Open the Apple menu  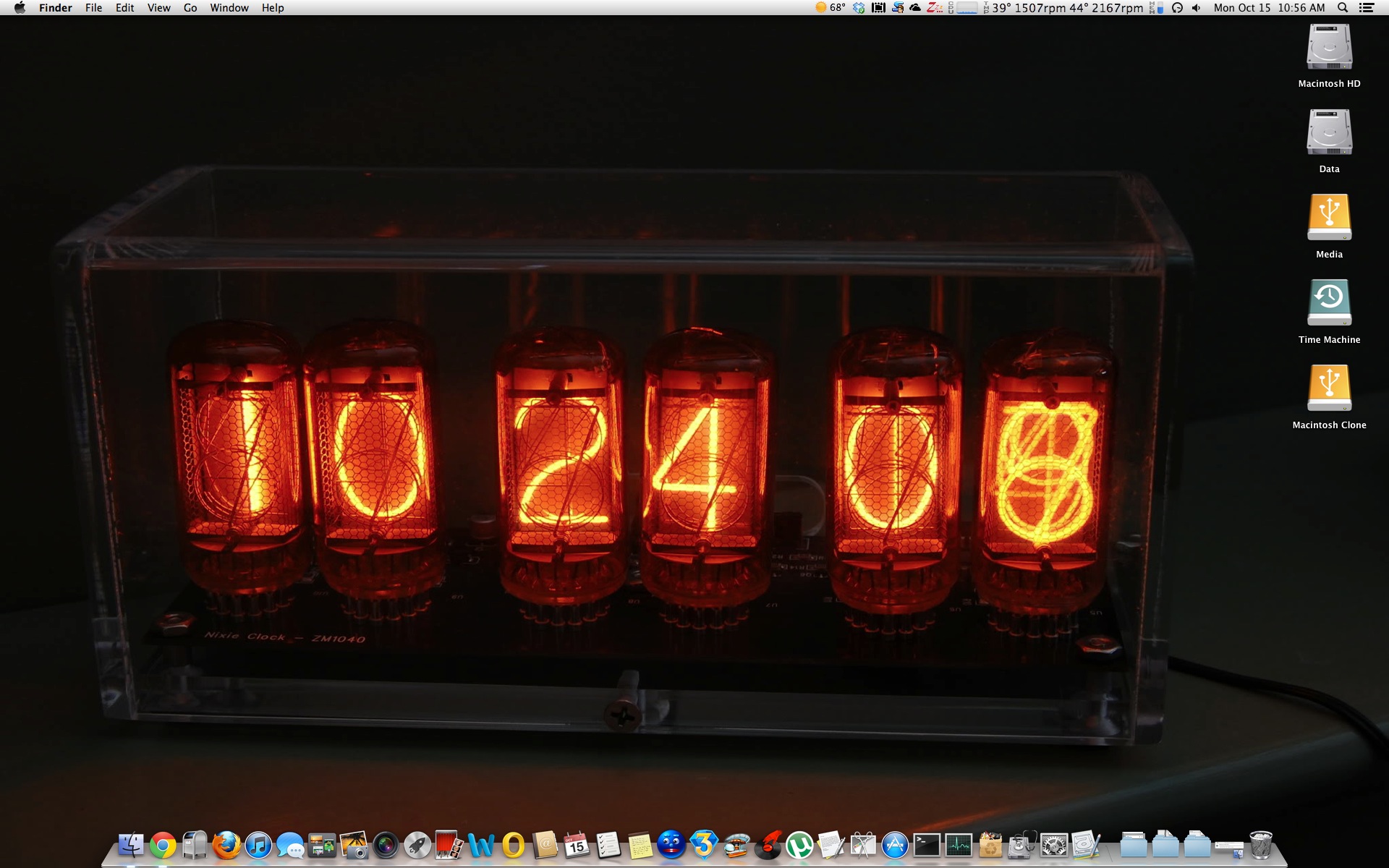pos(20,8)
